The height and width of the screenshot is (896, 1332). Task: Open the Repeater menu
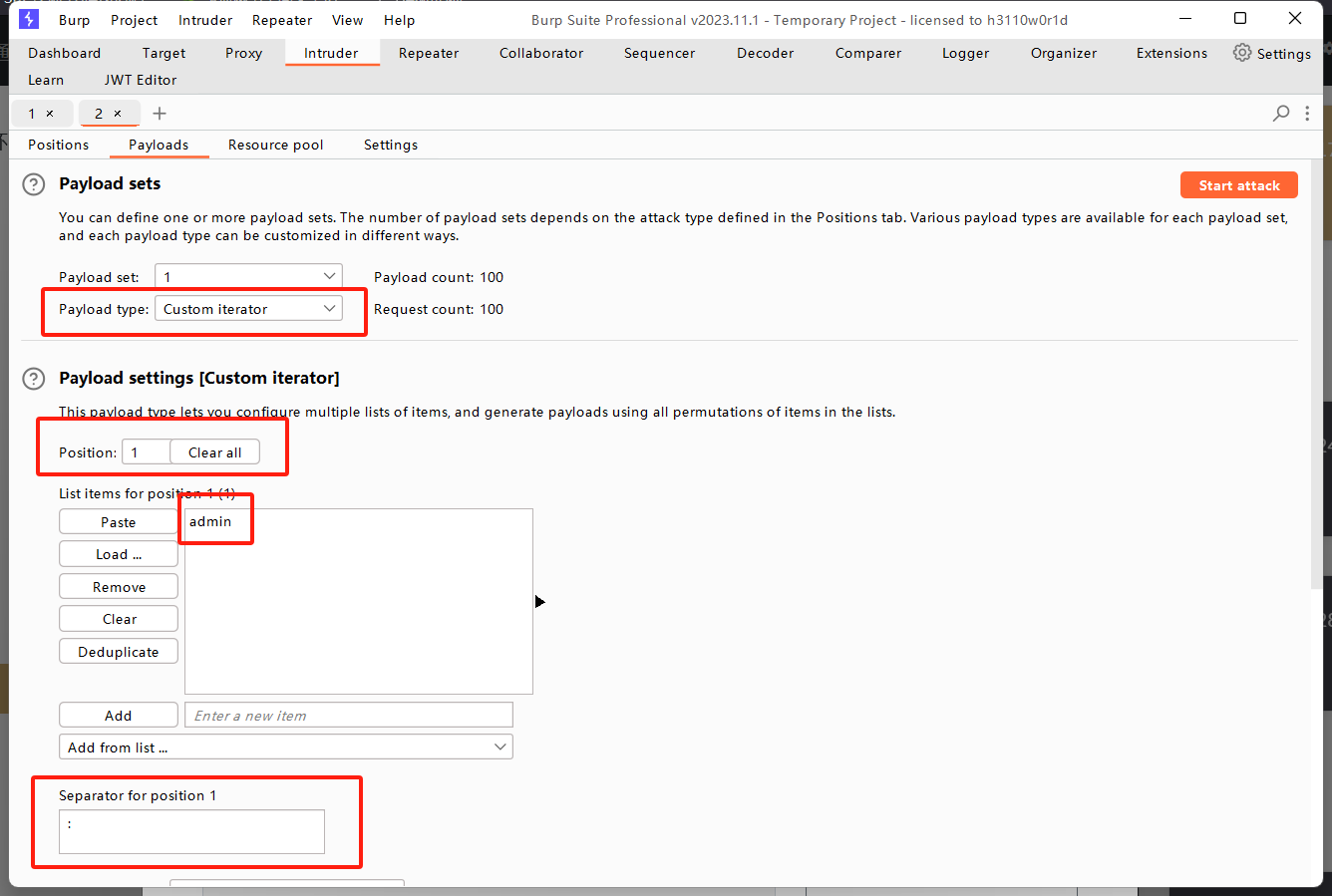click(282, 20)
